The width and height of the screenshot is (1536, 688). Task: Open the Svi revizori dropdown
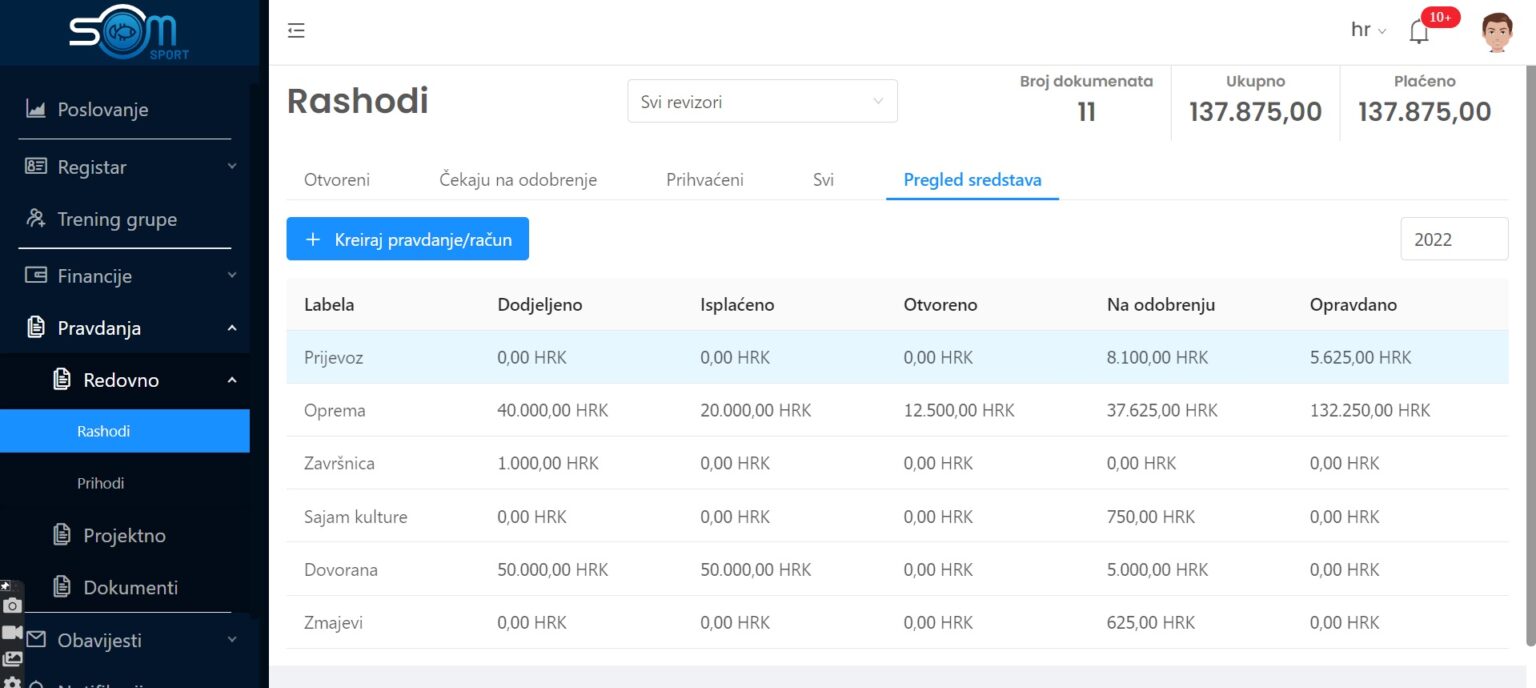[x=762, y=101]
